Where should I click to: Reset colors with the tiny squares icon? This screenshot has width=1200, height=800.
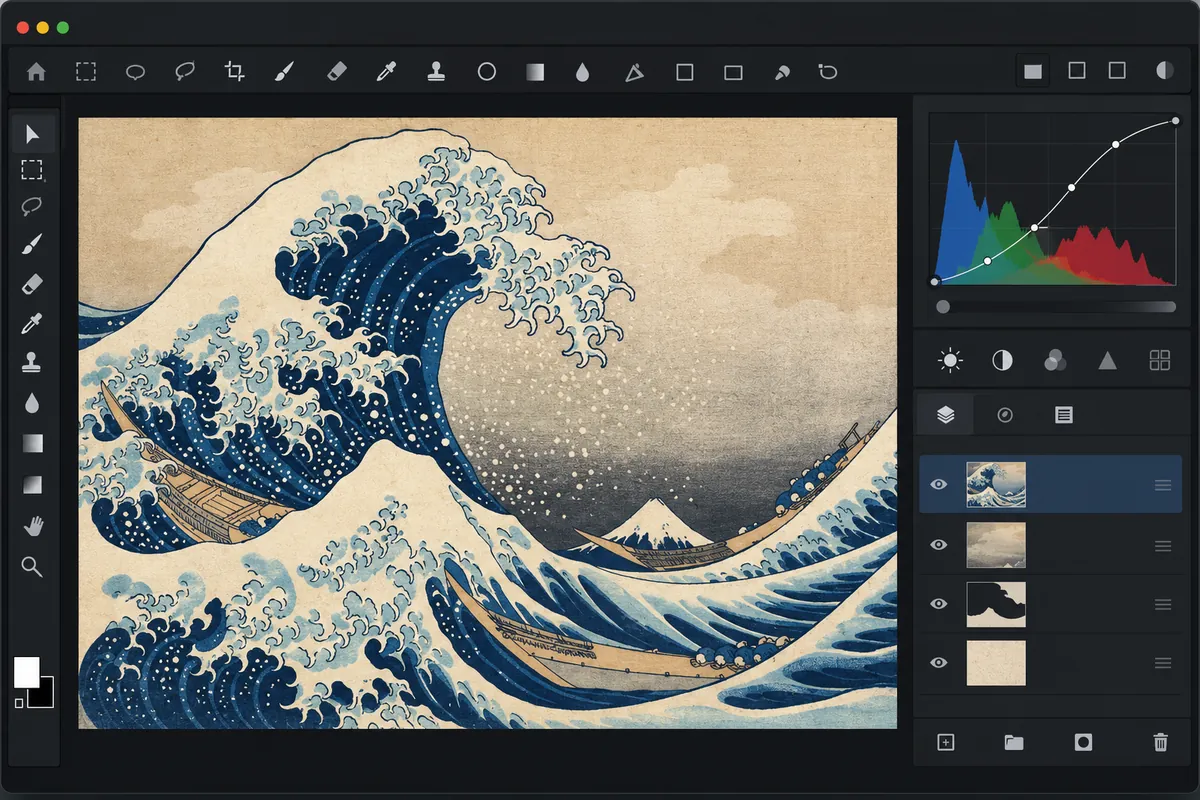point(19,704)
